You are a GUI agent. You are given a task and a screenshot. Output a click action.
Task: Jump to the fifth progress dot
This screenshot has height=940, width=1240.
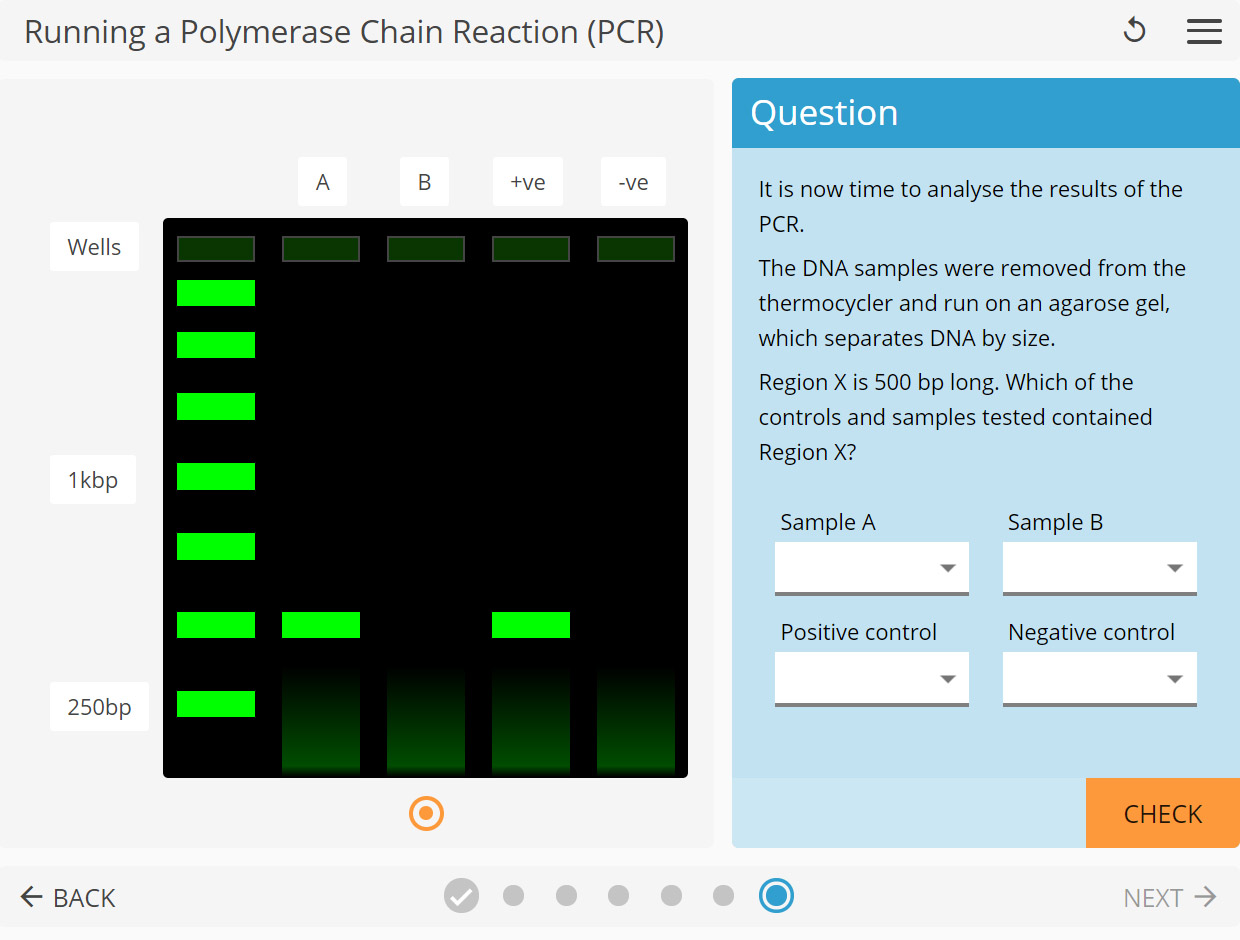click(x=671, y=896)
